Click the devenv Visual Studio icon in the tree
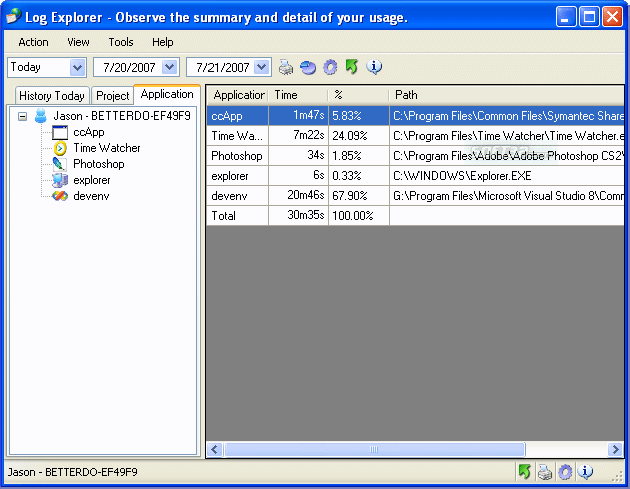 click(60, 196)
